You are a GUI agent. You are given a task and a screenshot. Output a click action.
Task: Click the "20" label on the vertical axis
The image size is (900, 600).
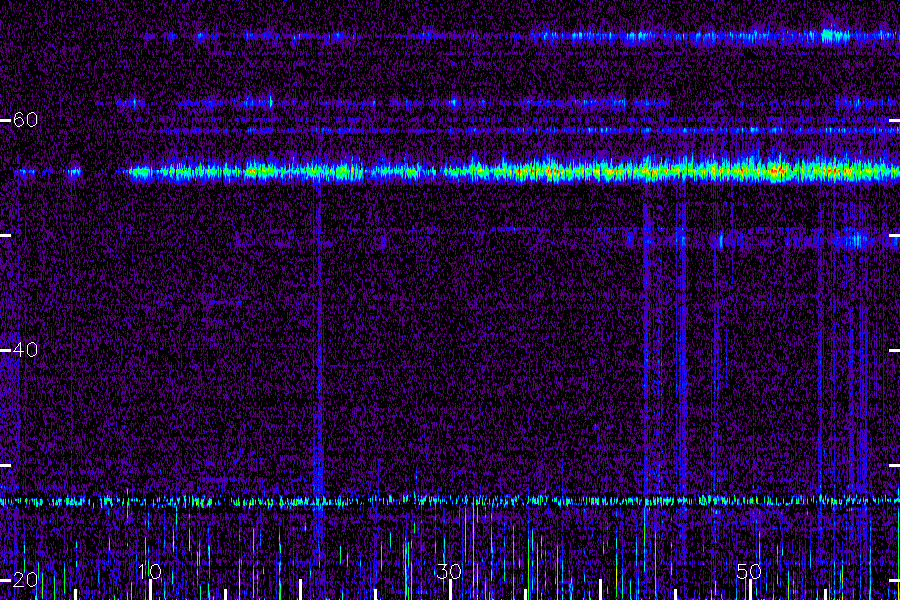pos(25,580)
